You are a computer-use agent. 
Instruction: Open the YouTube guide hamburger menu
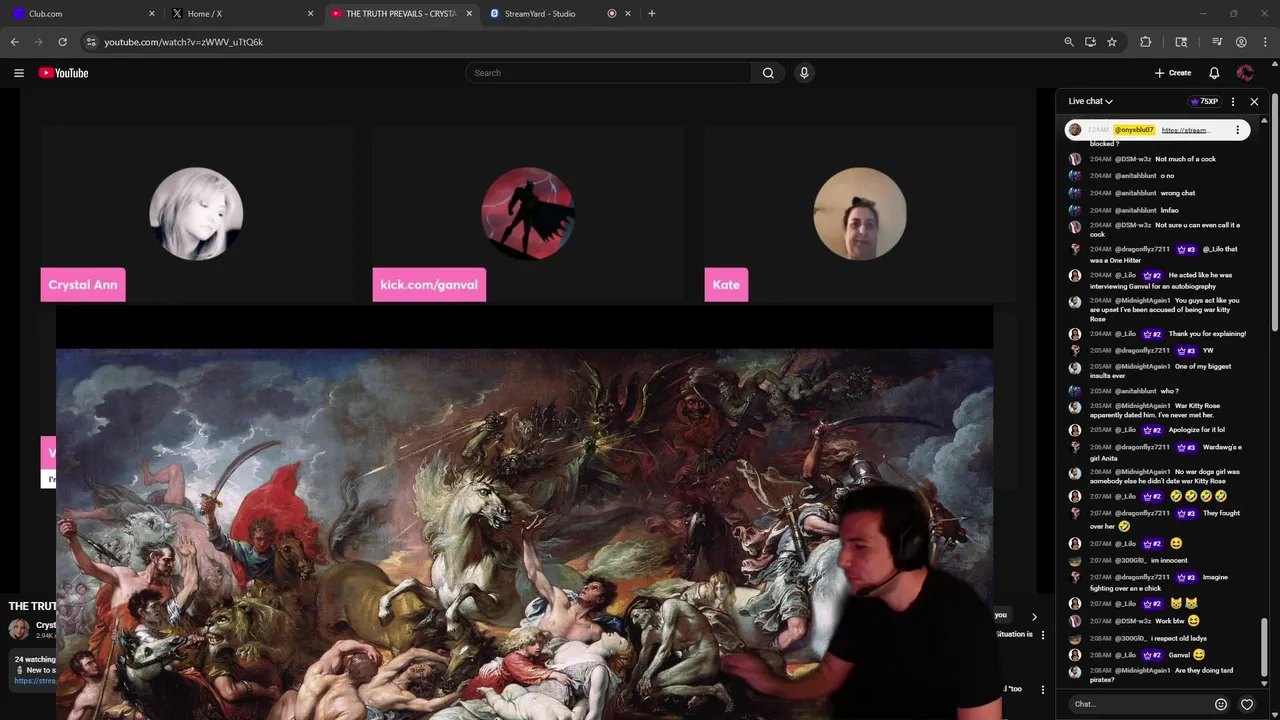[x=18, y=73]
